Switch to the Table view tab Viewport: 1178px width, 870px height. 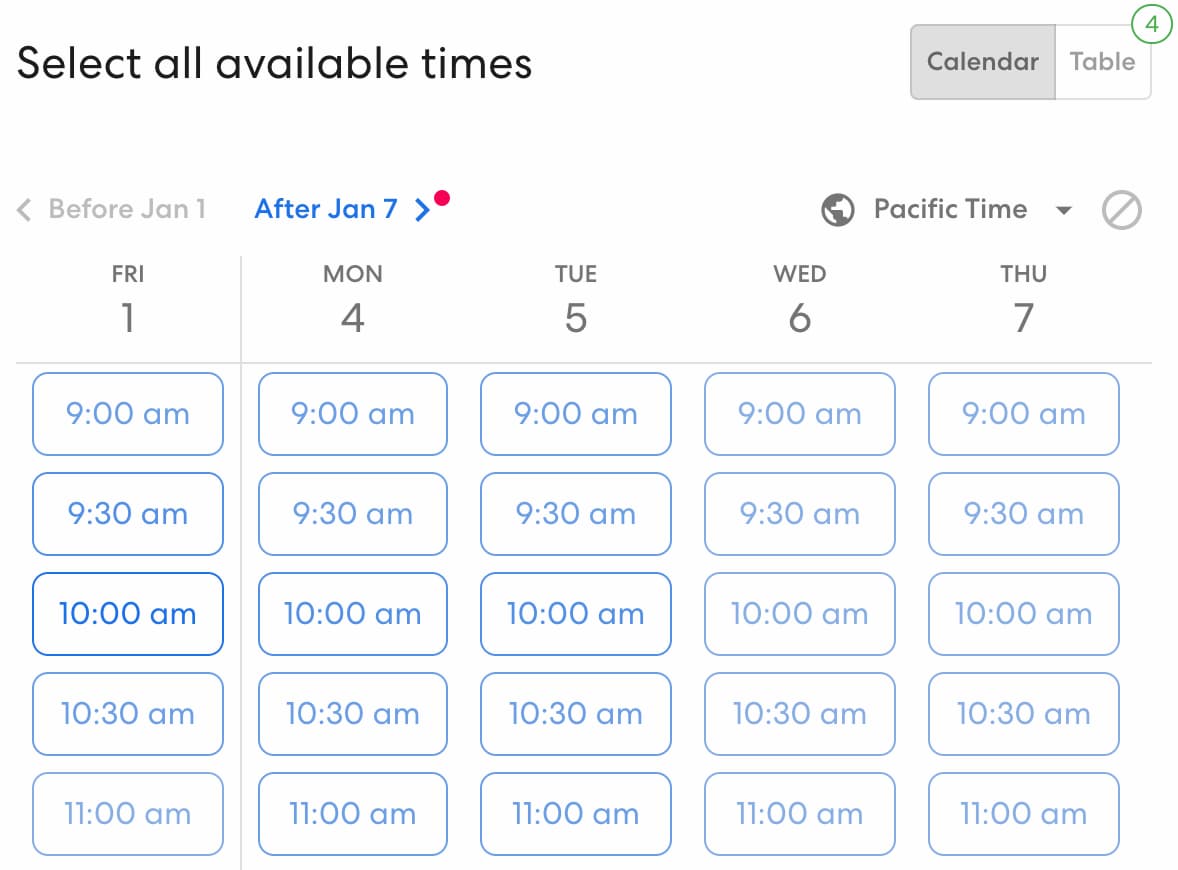point(1103,62)
